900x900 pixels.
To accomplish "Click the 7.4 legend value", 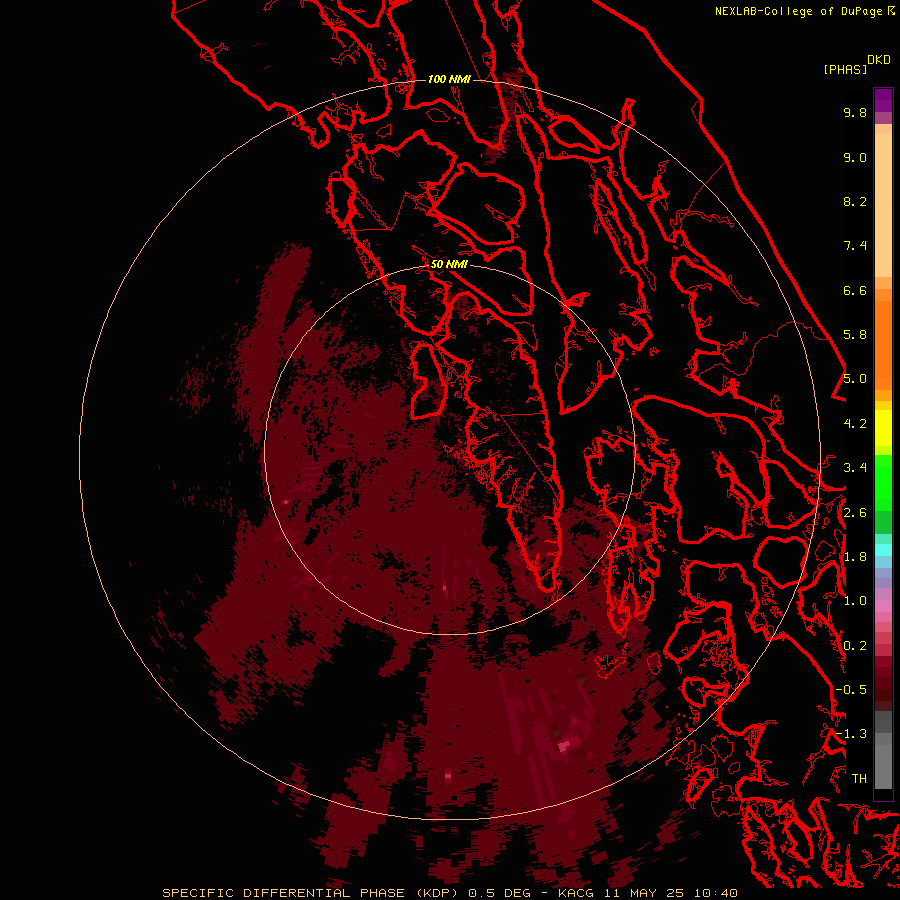I will pyautogui.click(x=855, y=246).
